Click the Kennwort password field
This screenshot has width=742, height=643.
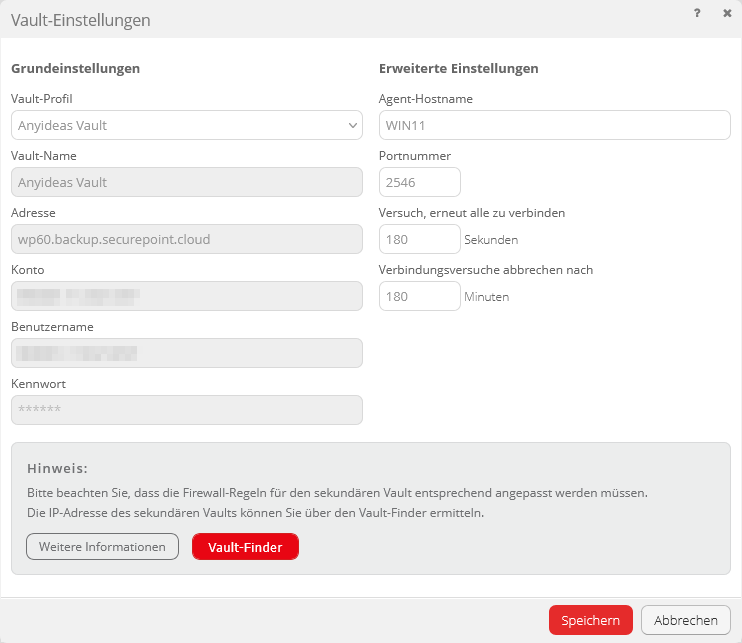[186, 410]
